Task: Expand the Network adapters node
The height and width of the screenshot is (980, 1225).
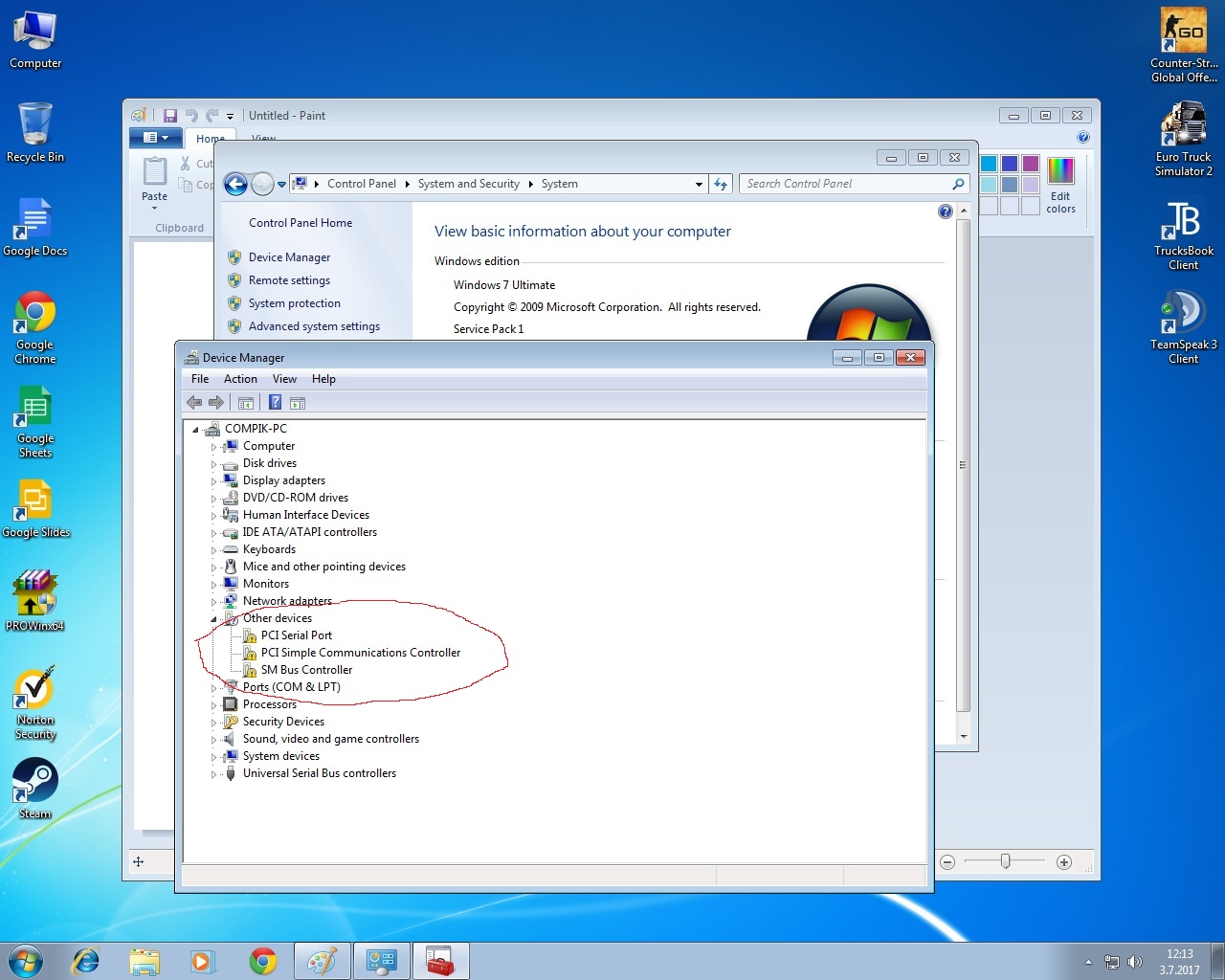Action: point(213,602)
